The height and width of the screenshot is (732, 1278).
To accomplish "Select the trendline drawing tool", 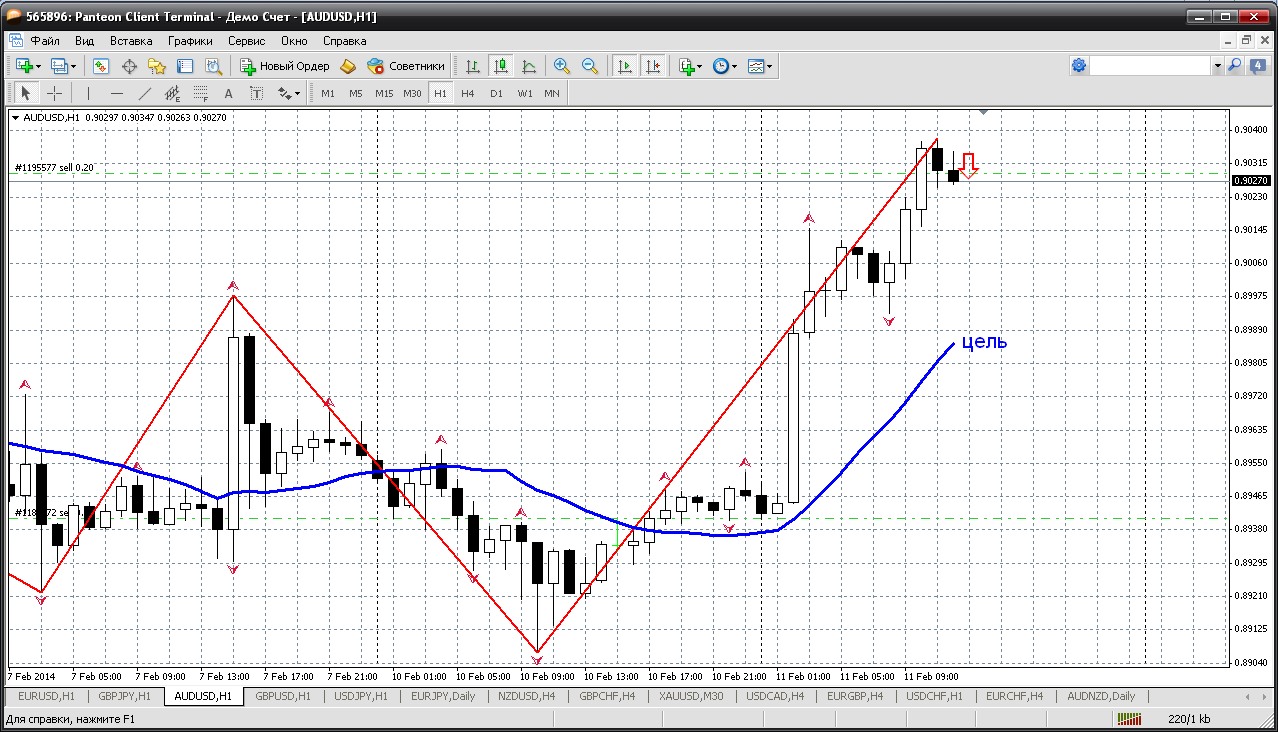I will (144, 93).
